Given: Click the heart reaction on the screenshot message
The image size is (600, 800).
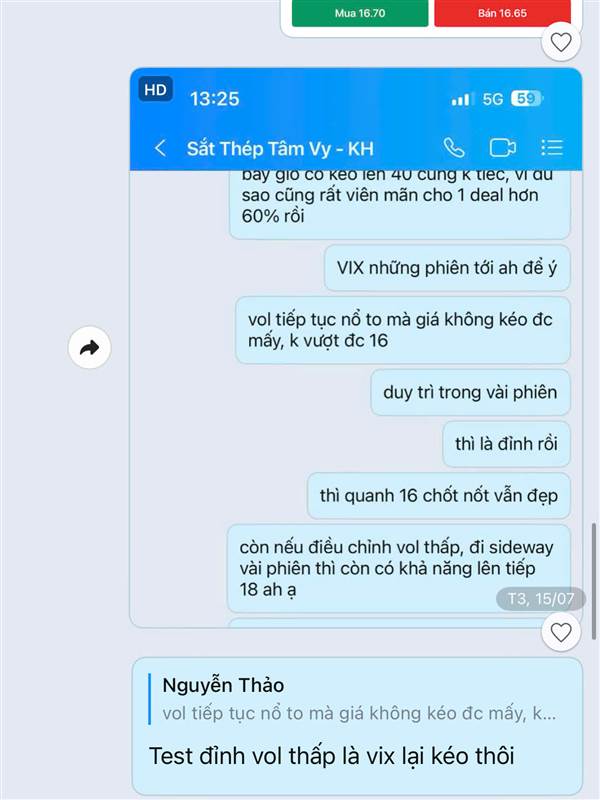Looking at the screenshot, I should pos(561,633).
